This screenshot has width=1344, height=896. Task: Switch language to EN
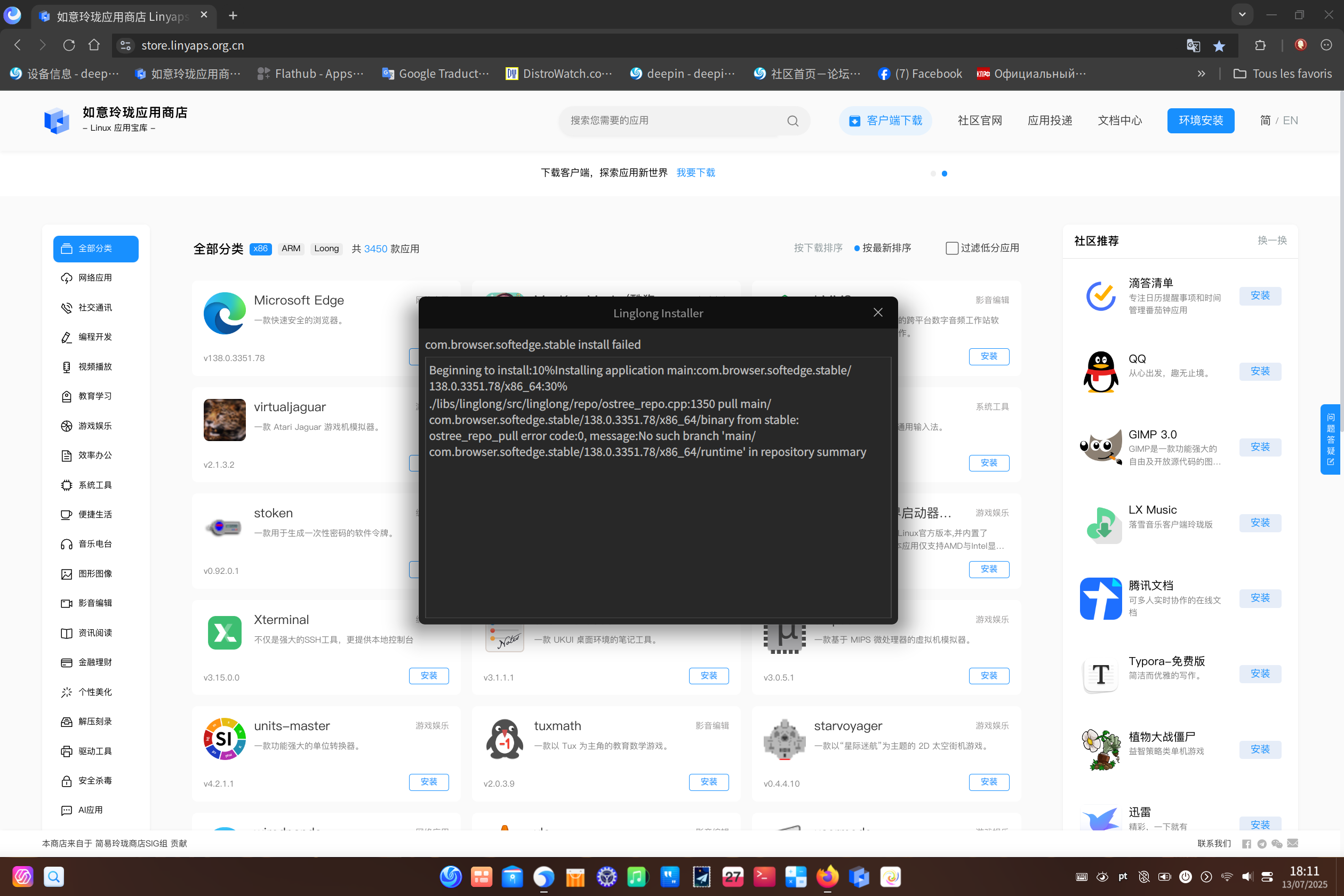point(1290,121)
